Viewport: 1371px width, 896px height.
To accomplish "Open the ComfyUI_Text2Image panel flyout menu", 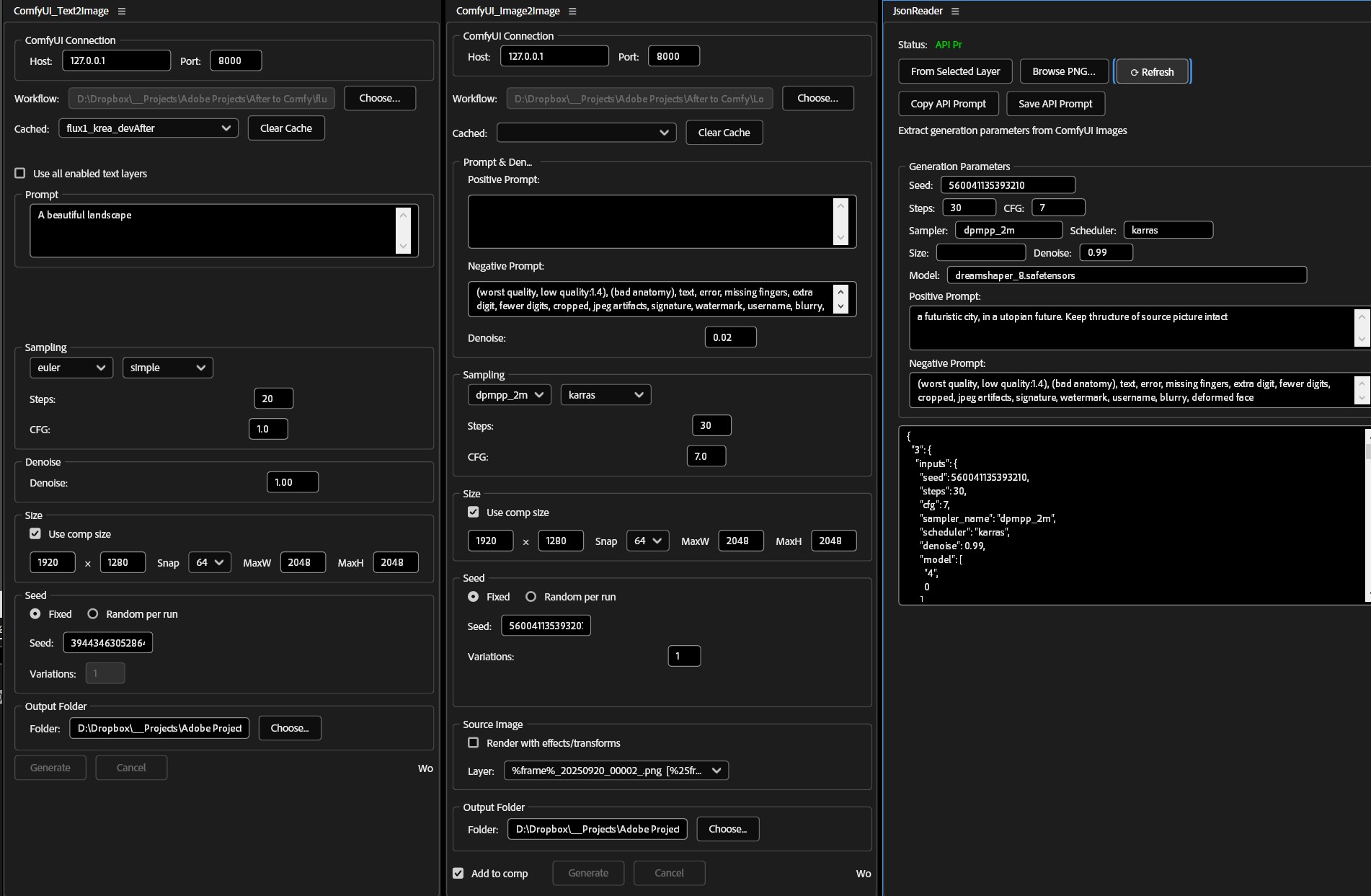I will coord(122,11).
